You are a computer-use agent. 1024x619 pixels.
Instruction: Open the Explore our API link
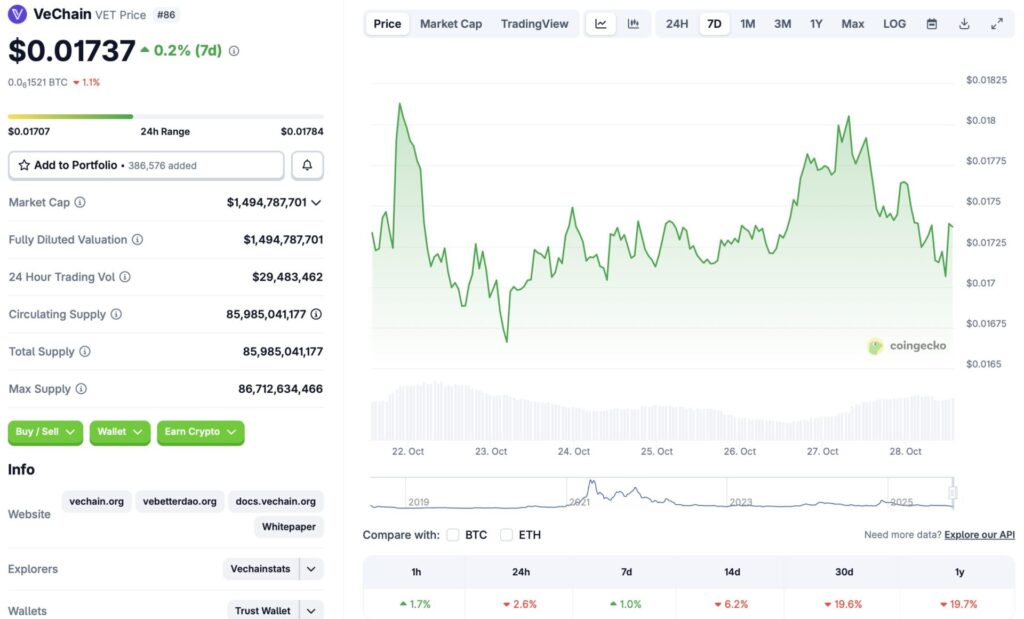pos(979,535)
